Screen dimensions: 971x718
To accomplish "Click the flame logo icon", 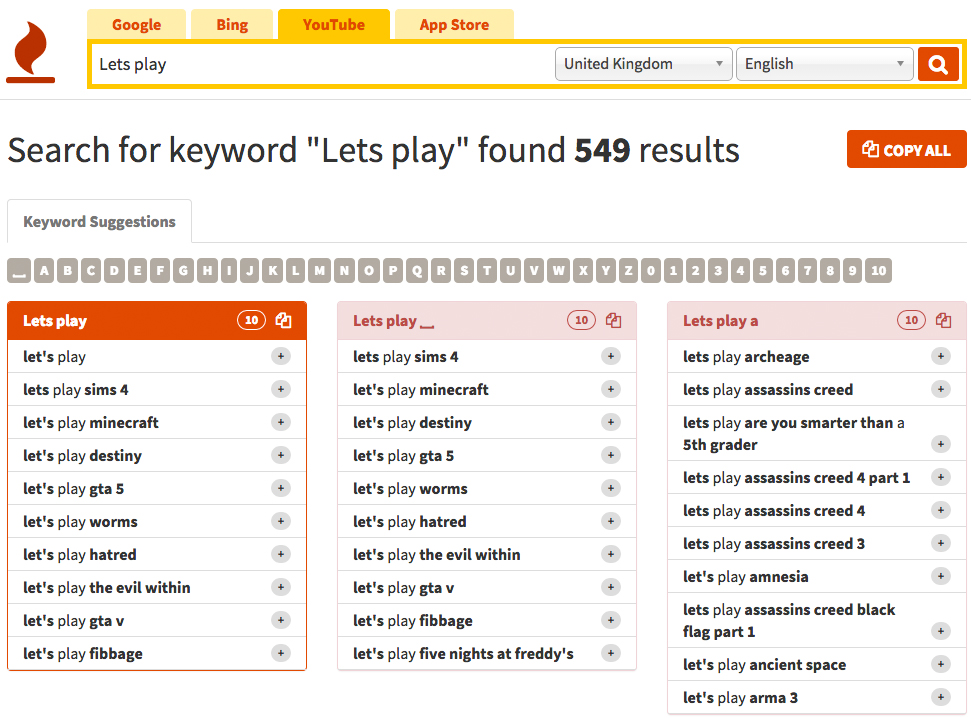I will coord(30,52).
